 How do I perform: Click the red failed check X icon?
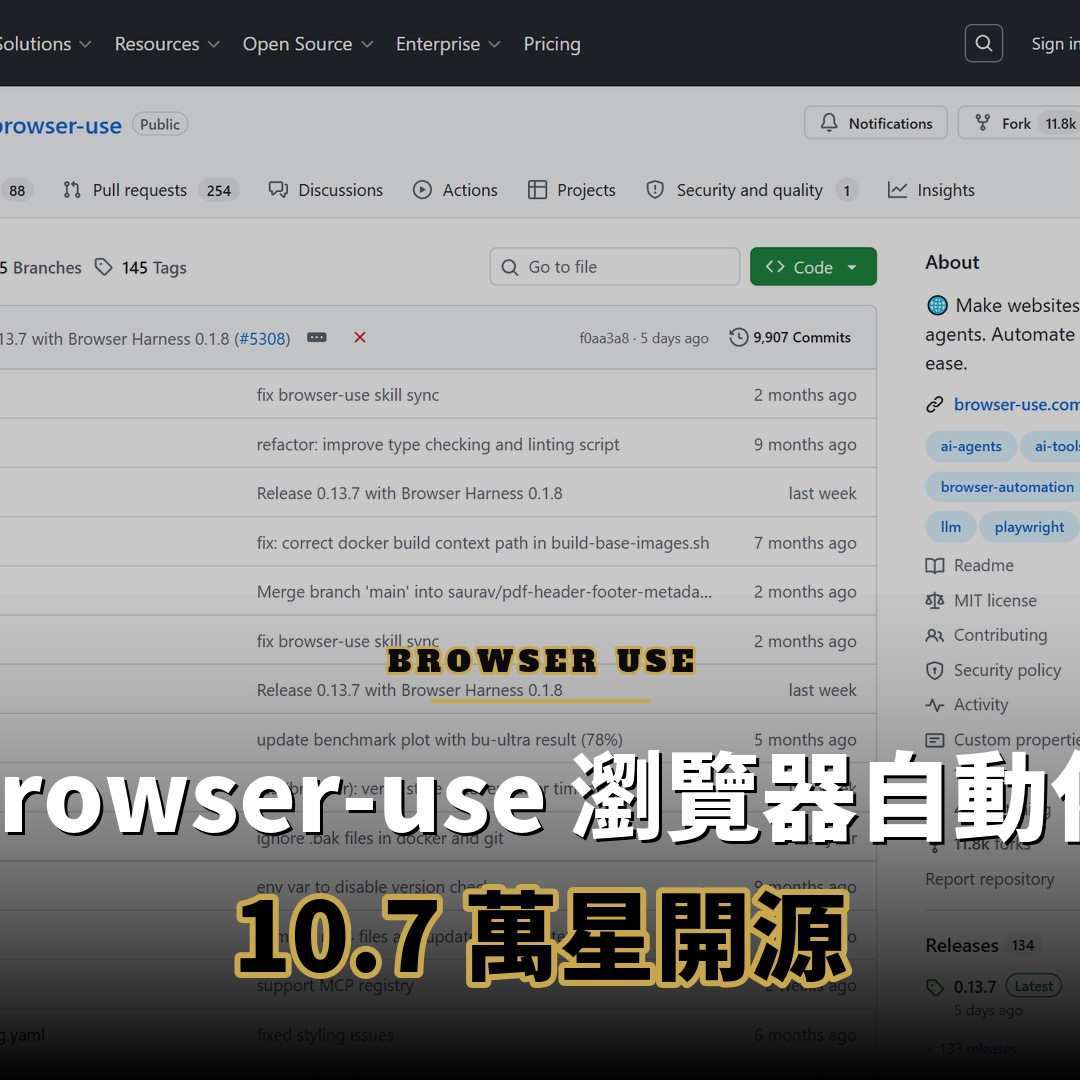pos(360,338)
